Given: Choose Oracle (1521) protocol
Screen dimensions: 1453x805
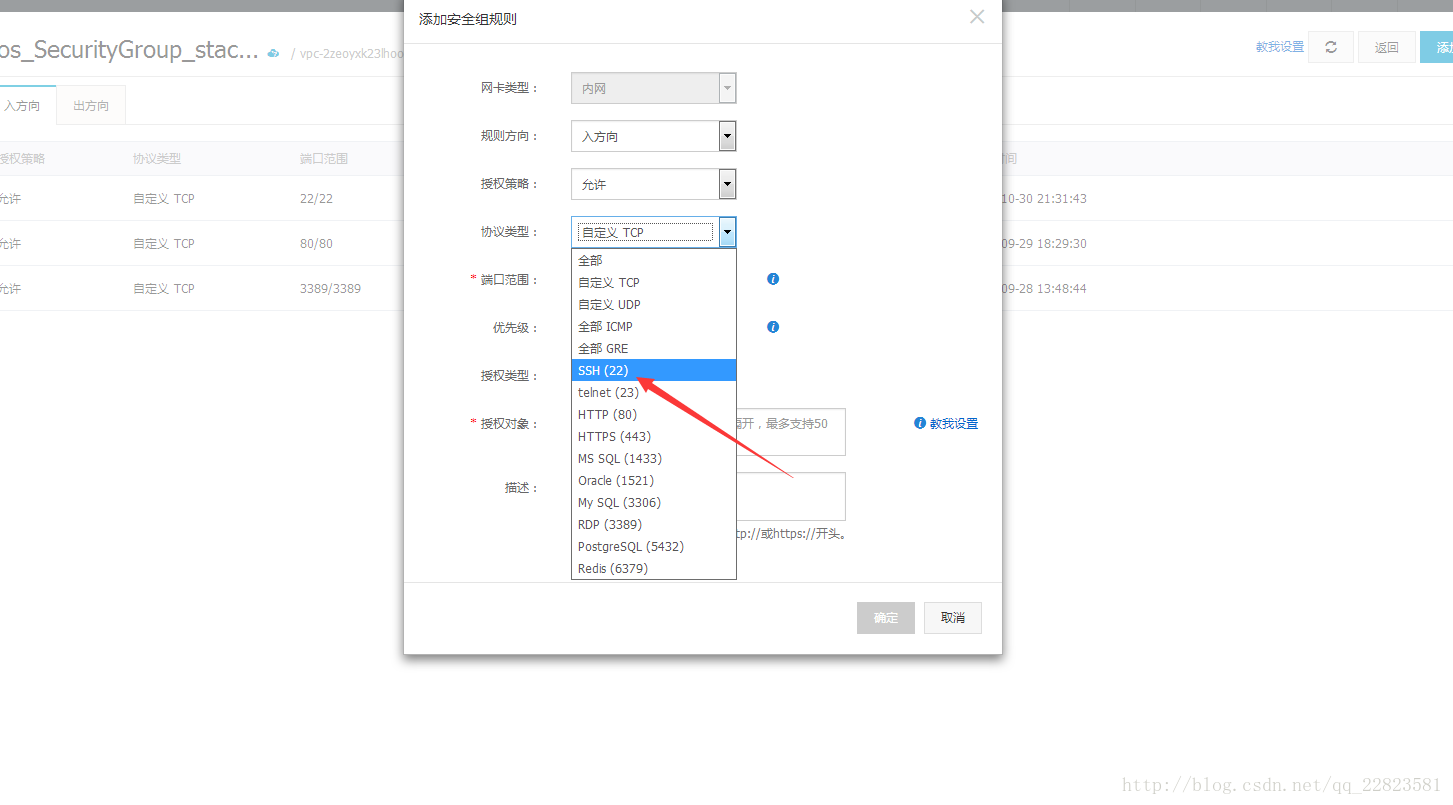Looking at the screenshot, I should (654, 480).
